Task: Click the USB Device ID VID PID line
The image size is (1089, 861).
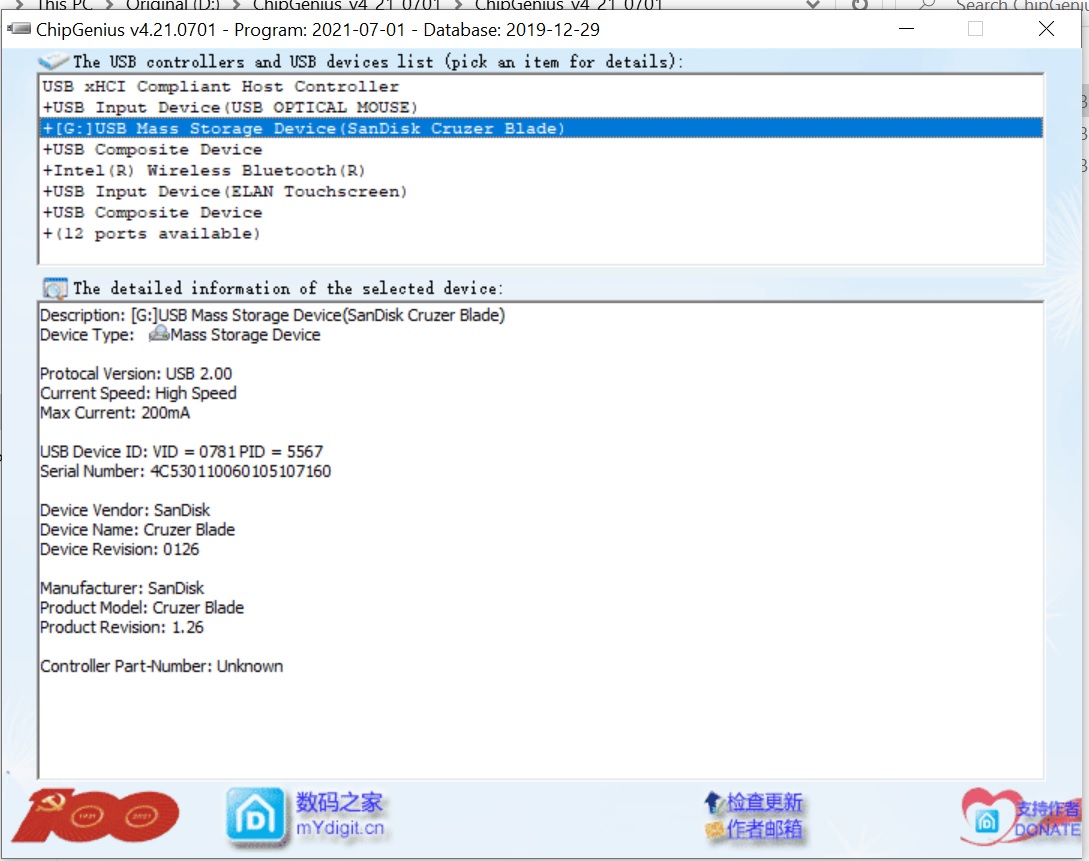Action: (x=181, y=451)
